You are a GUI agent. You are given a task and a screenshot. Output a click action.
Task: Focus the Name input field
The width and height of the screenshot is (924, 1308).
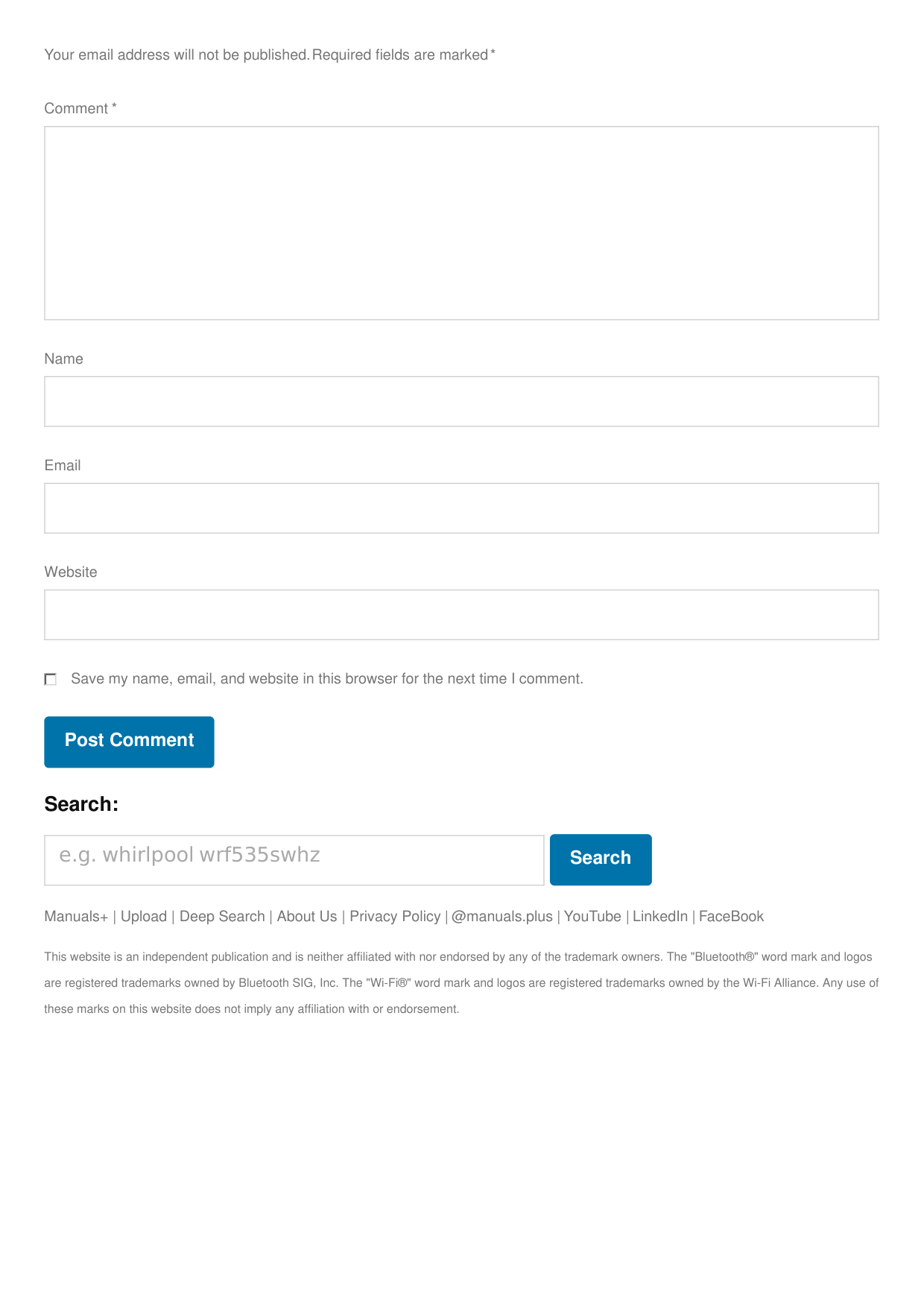tap(461, 402)
